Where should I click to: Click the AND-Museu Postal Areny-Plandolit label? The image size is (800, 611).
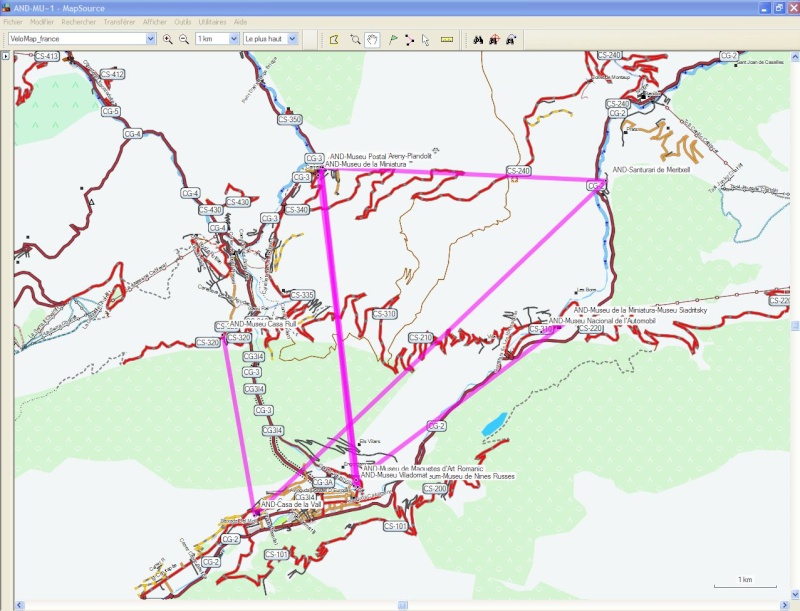[x=381, y=156]
